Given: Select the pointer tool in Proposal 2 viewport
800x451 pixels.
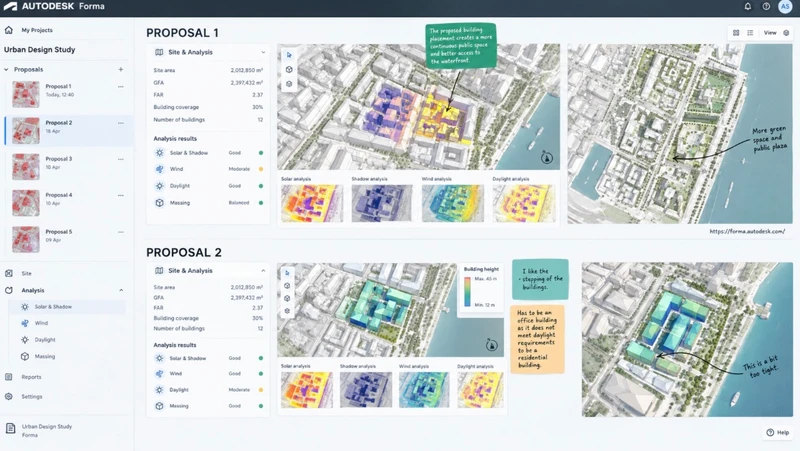Looking at the screenshot, I should pyautogui.click(x=287, y=273).
